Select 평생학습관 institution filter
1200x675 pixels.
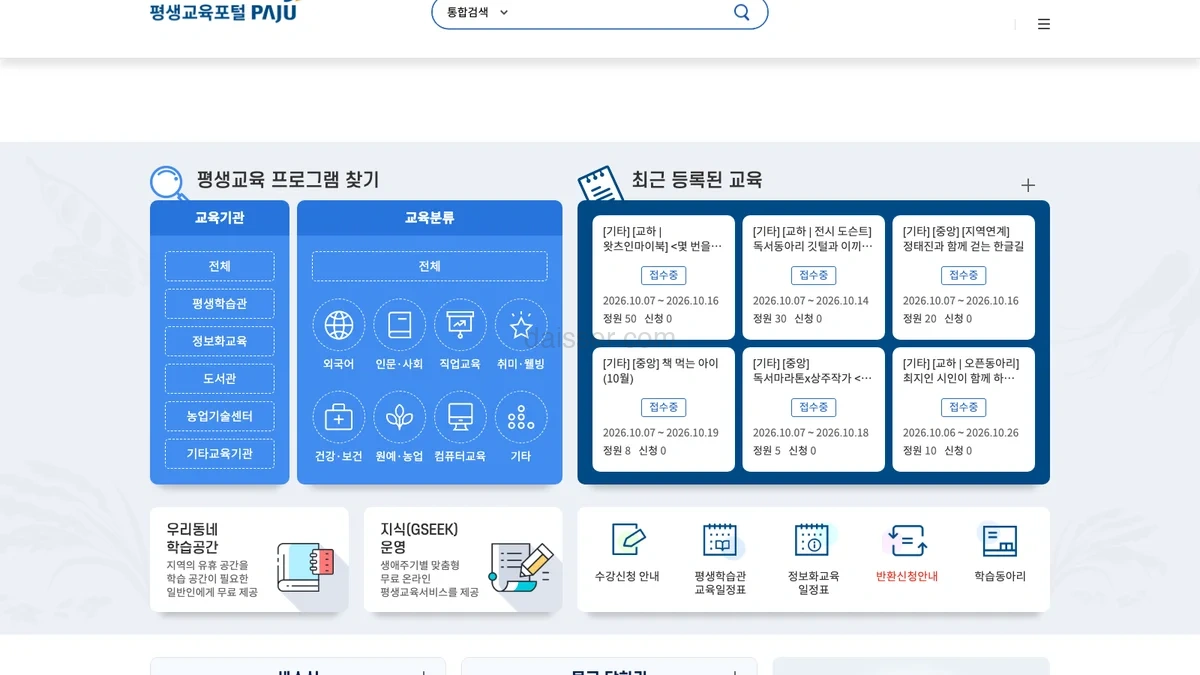tap(220, 303)
